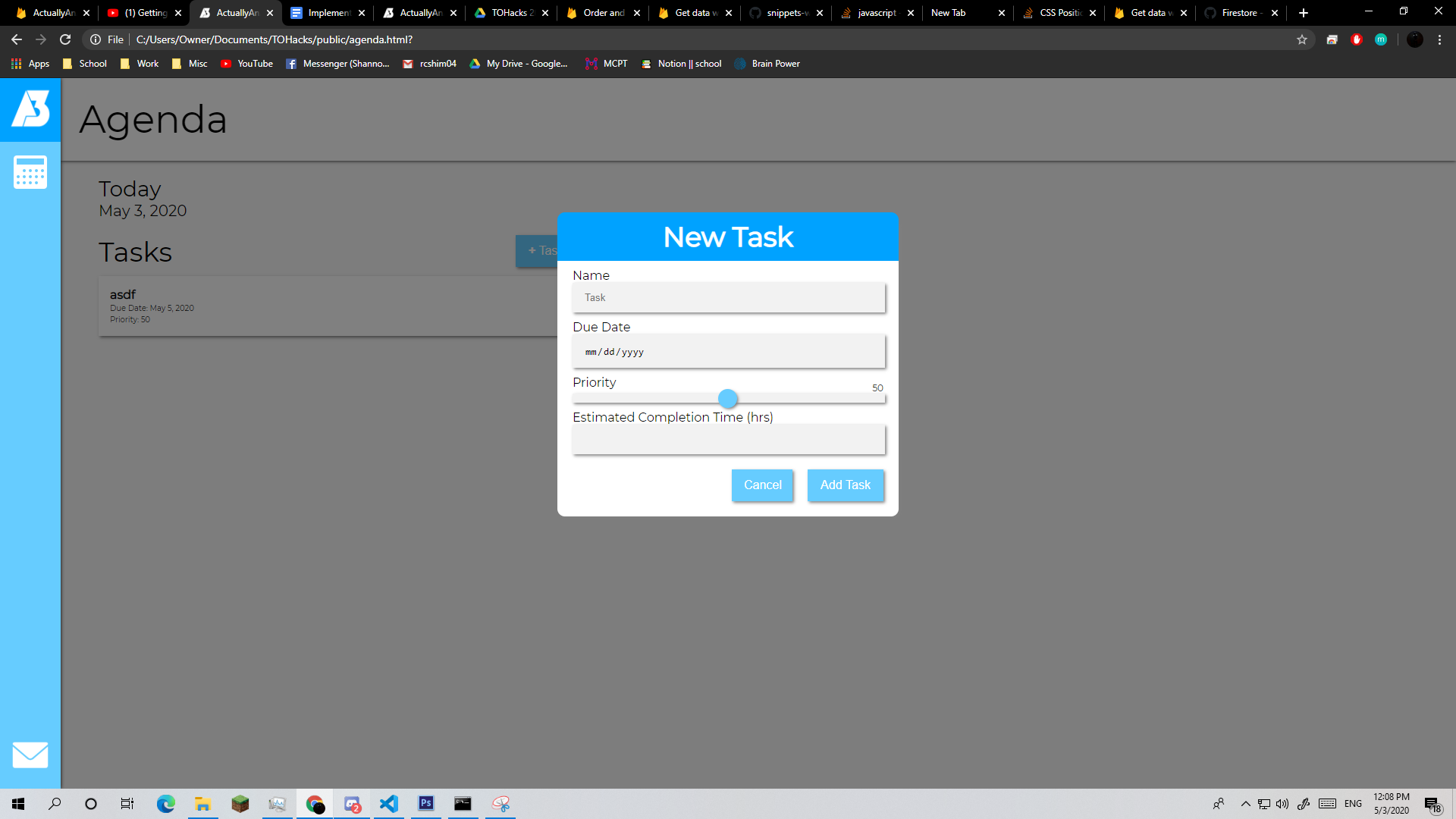Image resolution: width=1456 pixels, height=819 pixels.
Task: Open the Chrome three-dot menu
Action: point(1439,39)
